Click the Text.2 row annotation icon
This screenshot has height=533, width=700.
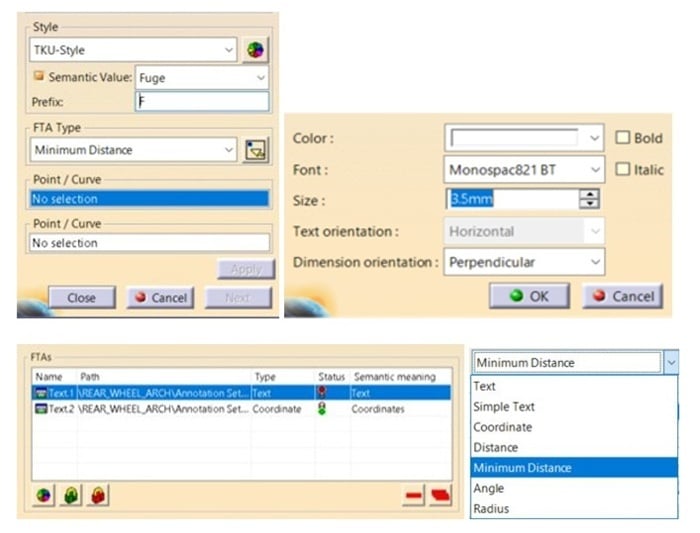click(x=41, y=409)
